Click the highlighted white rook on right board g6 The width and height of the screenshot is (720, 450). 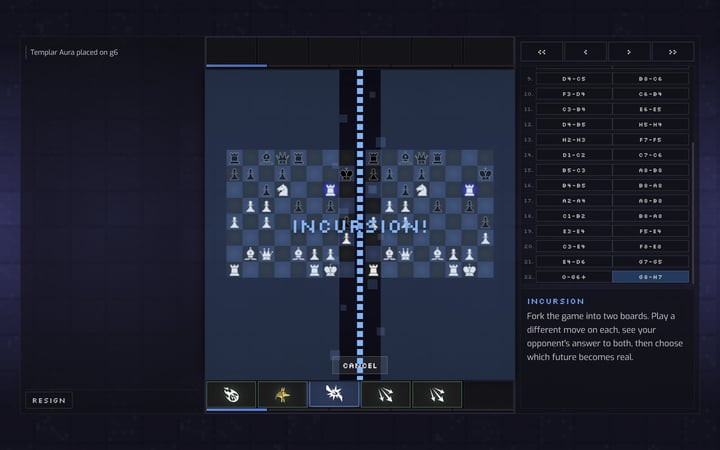click(x=469, y=190)
